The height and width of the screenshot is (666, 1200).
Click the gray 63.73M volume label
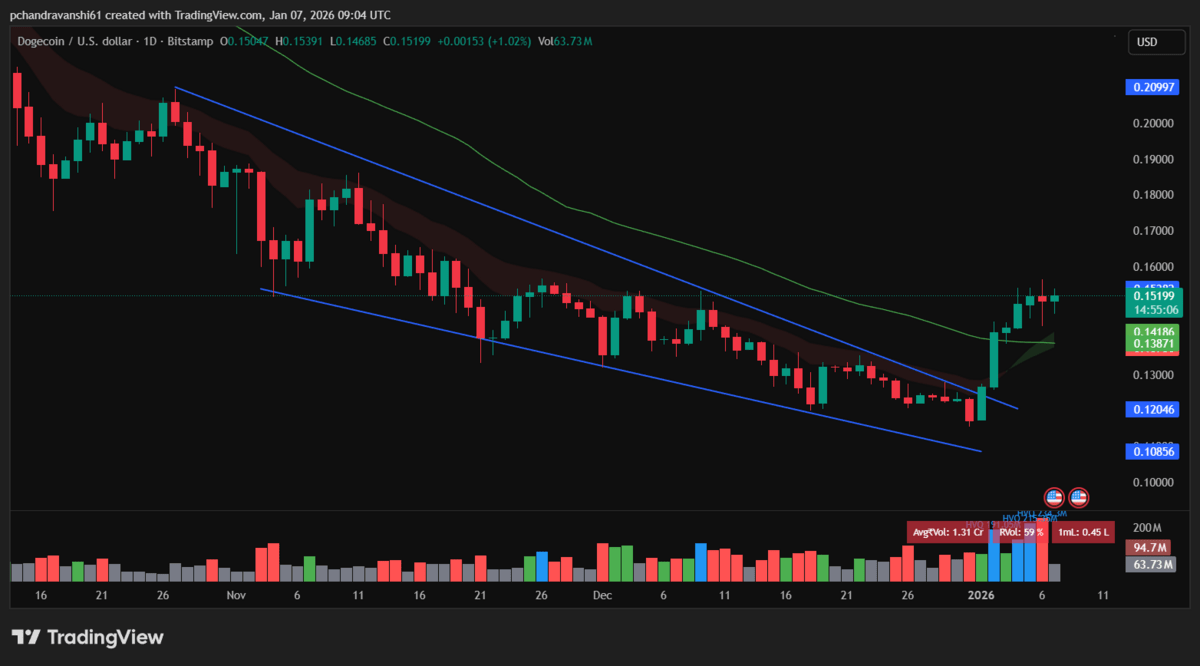(x=1150, y=564)
